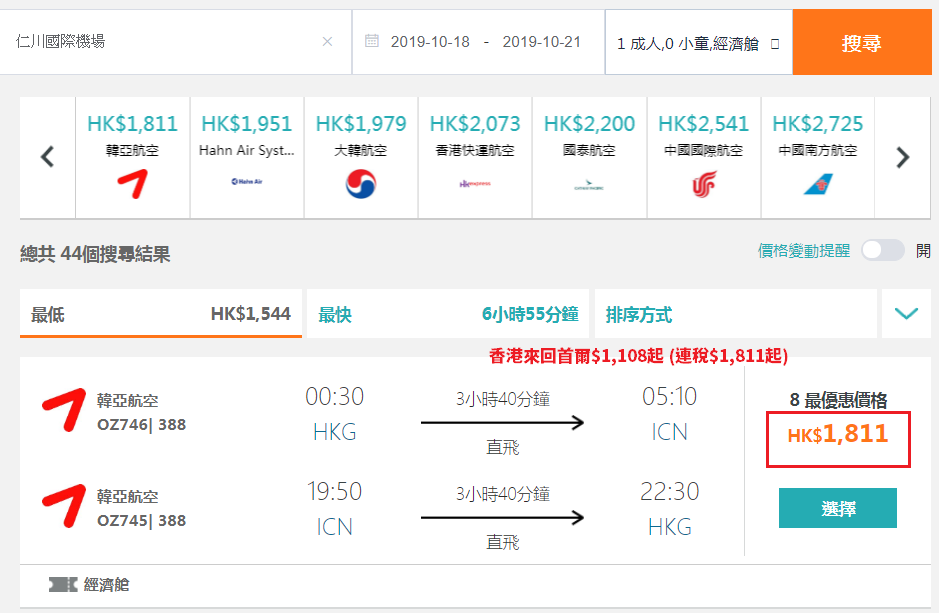939x613 pixels.
Task: Filter by 韓亞航空 HK$1,811 card
Action: click(x=132, y=157)
